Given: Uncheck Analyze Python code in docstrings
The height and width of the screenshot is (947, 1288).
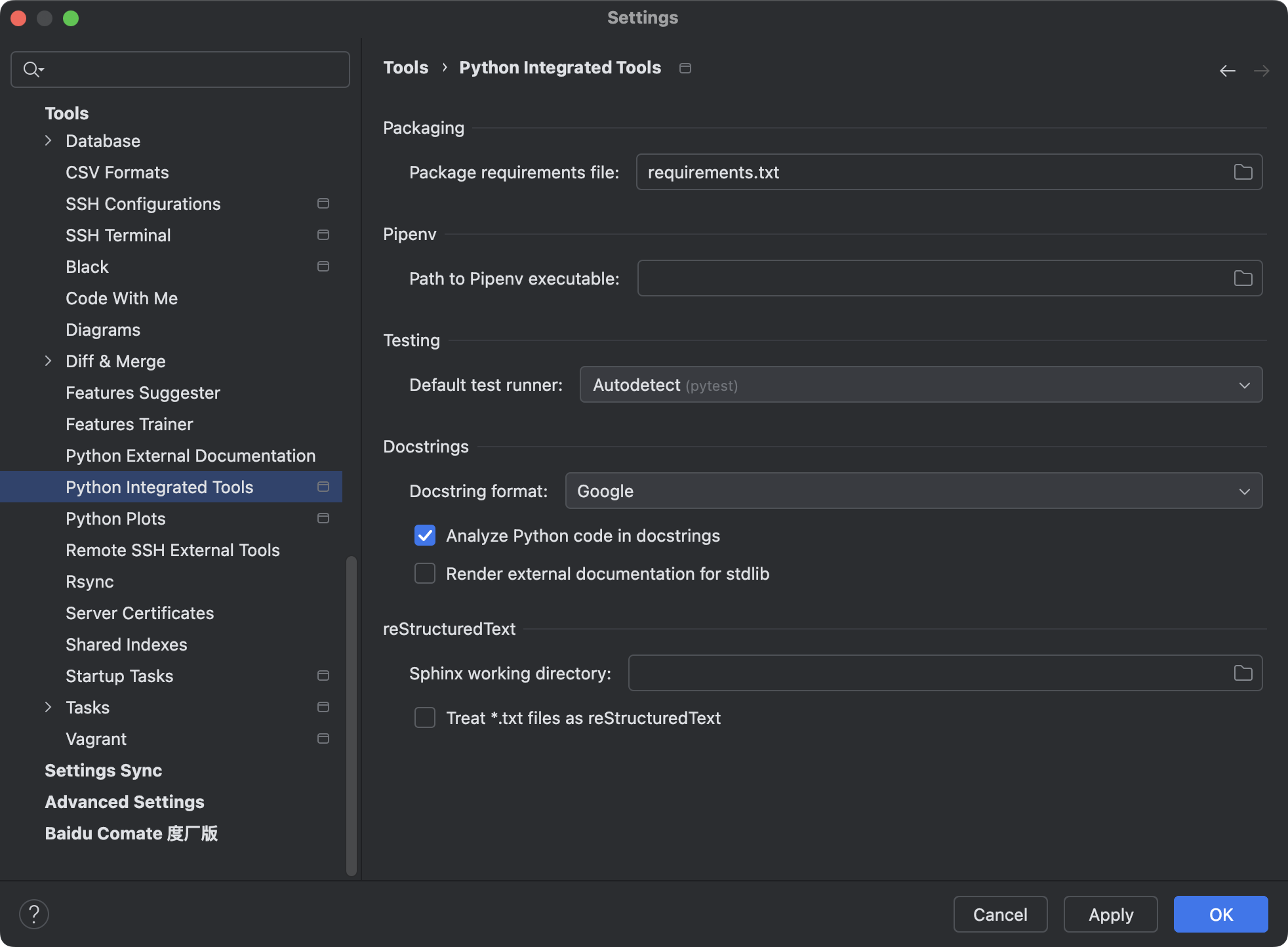Looking at the screenshot, I should tap(425, 536).
